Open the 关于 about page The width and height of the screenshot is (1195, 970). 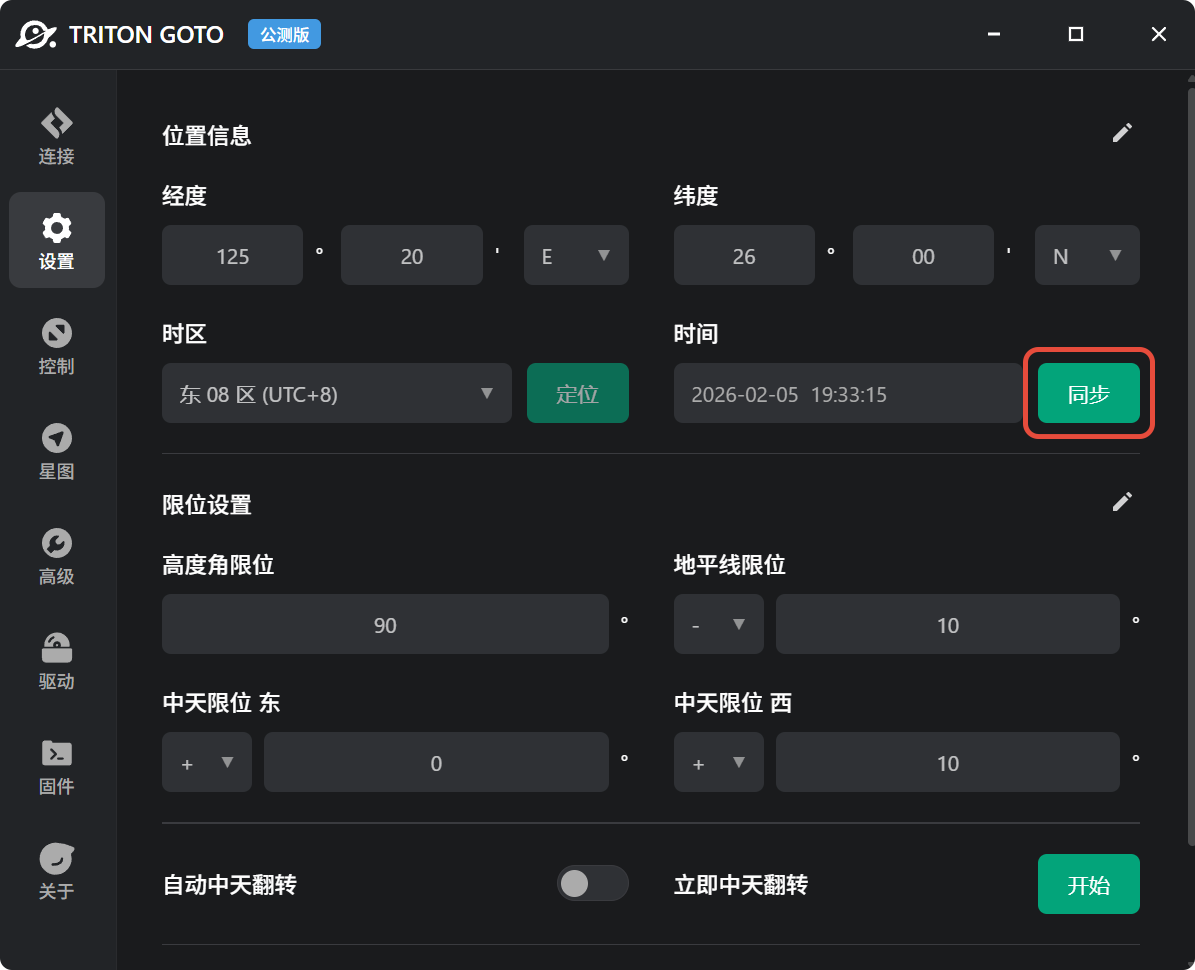click(56, 869)
